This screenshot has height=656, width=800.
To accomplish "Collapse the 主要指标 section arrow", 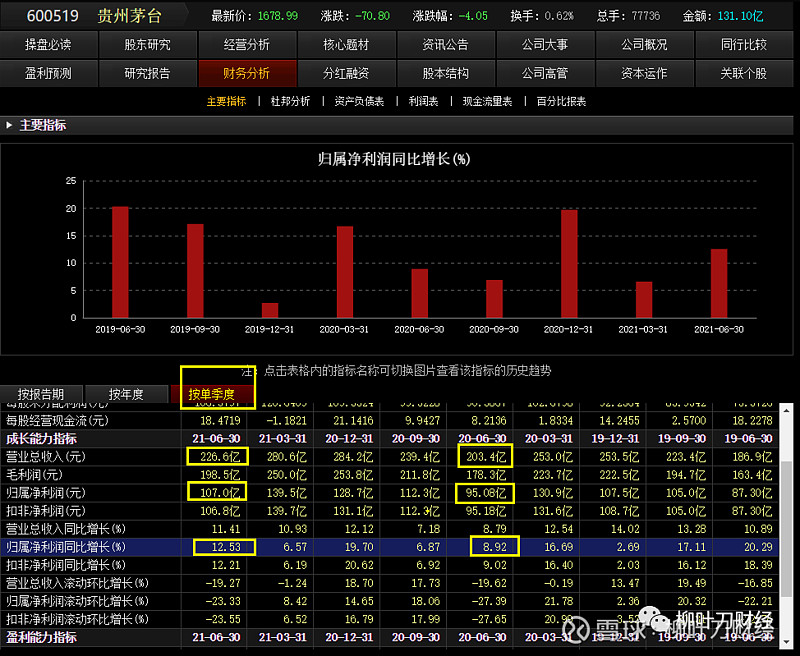I will pyautogui.click(x=9, y=125).
